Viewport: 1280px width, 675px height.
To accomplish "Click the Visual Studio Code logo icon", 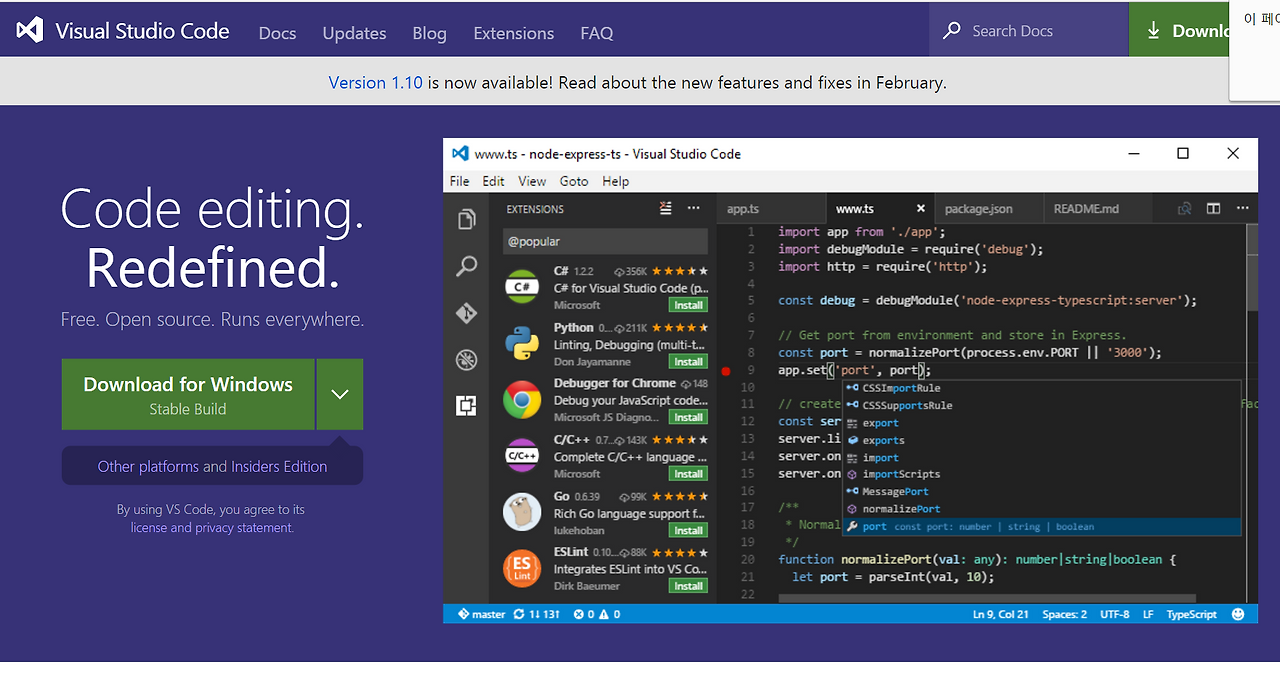I will coord(30,30).
